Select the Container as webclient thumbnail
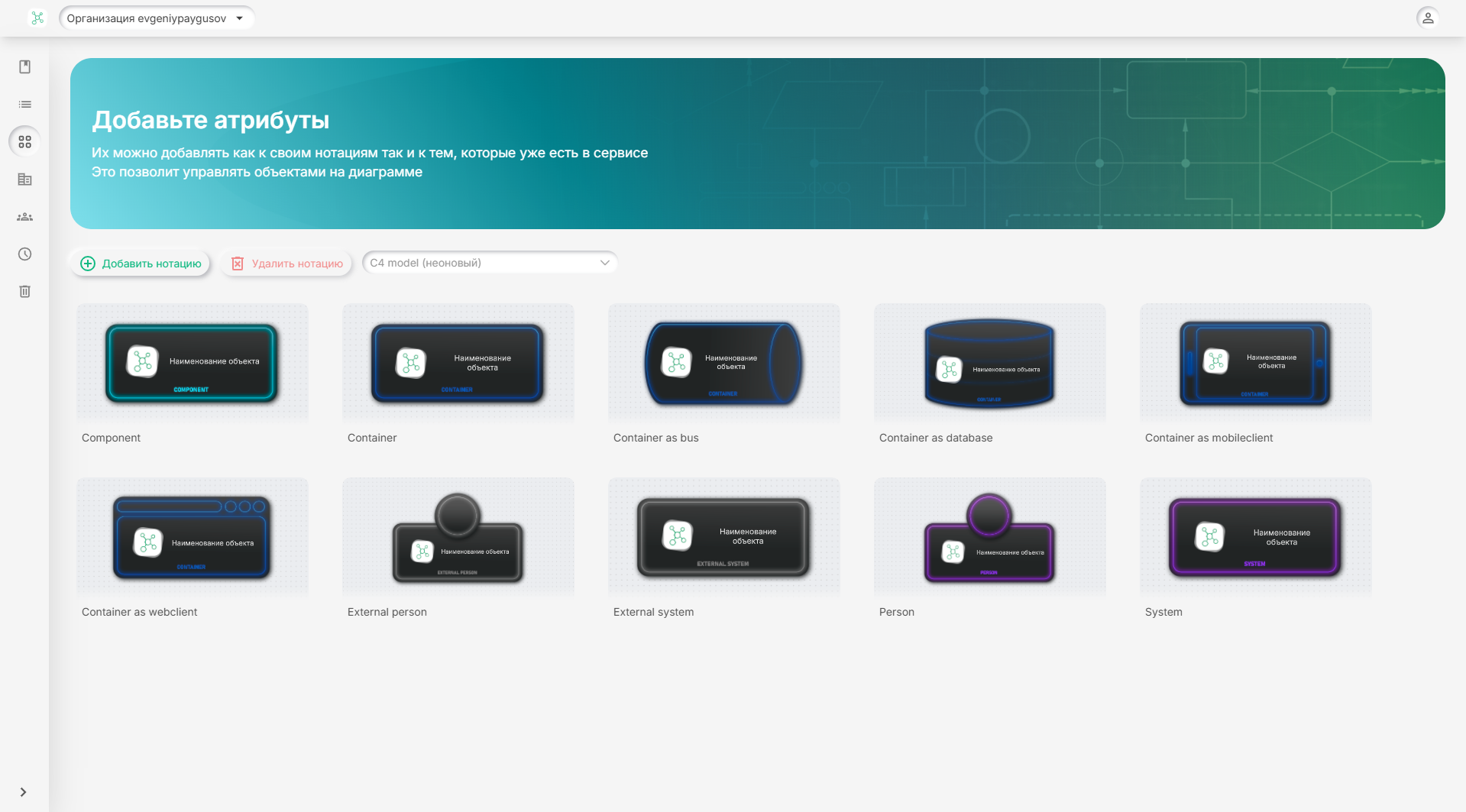The image size is (1466, 812). pyautogui.click(x=192, y=538)
